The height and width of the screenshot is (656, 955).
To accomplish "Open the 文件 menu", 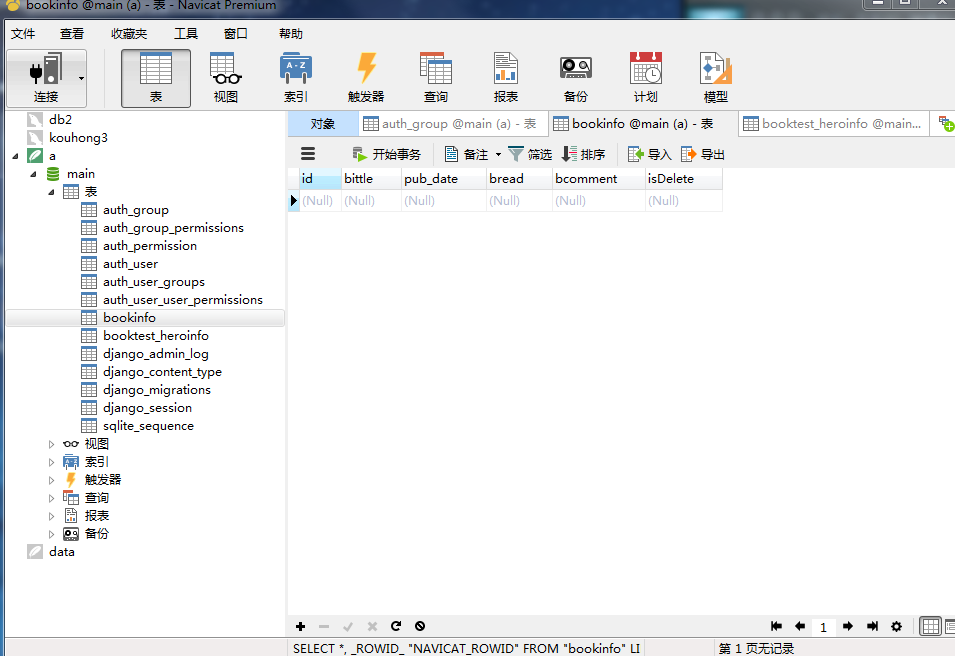I will 23,34.
